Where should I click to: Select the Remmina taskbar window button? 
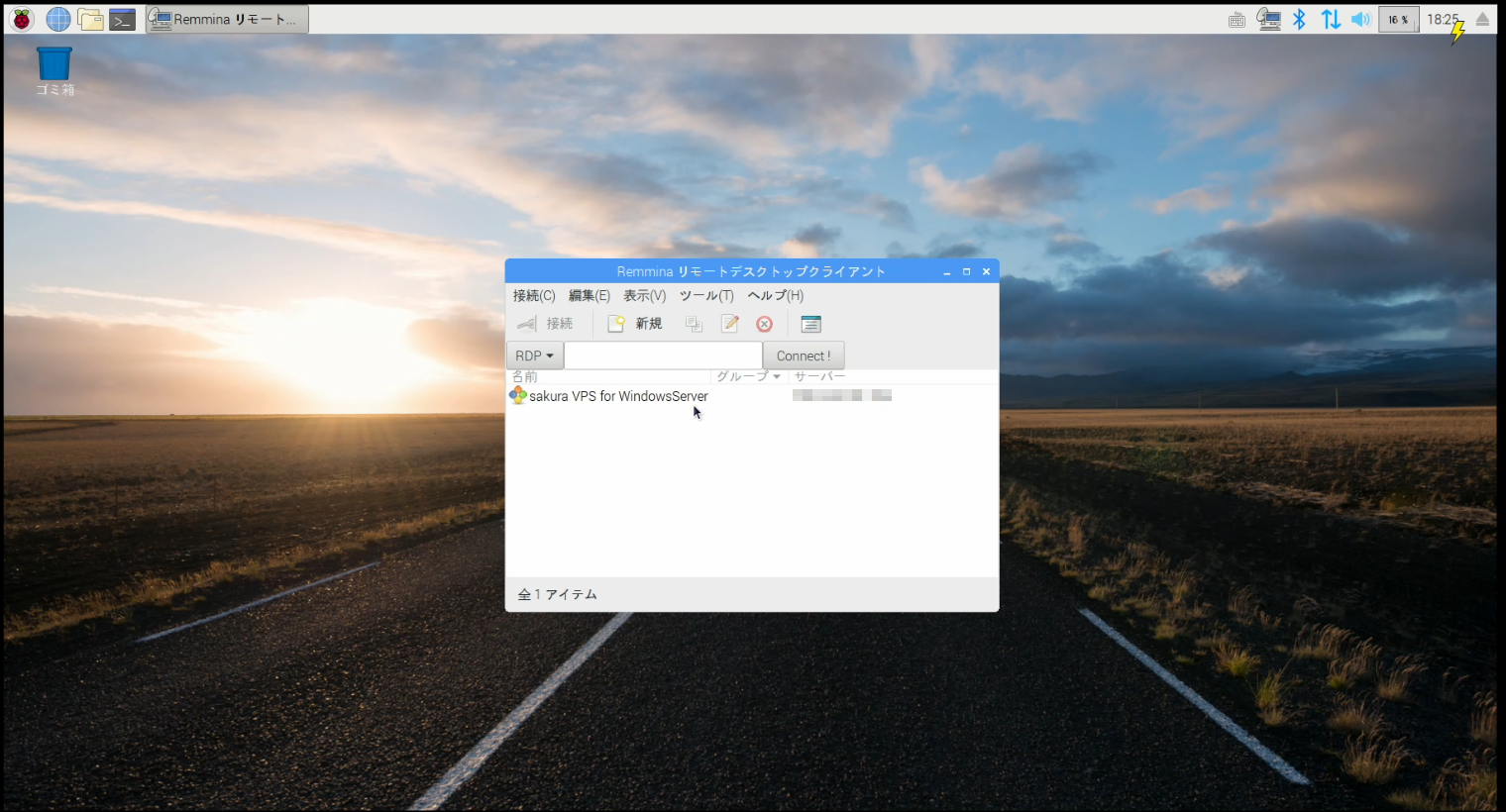[227, 19]
